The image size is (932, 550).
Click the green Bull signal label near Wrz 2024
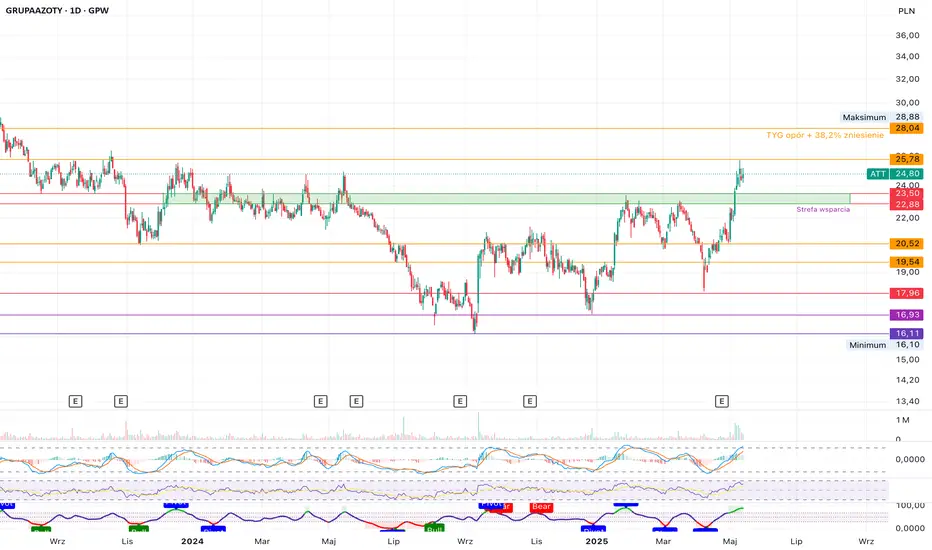pyautogui.click(x=434, y=528)
